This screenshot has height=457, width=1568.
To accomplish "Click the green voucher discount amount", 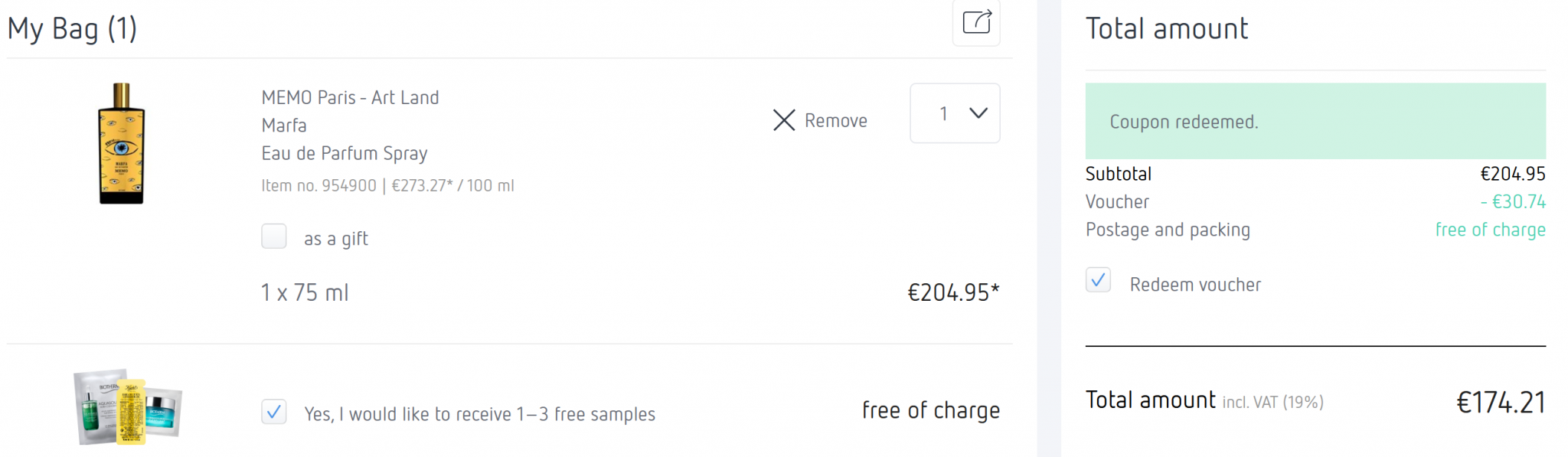I will pos(1513,202).
